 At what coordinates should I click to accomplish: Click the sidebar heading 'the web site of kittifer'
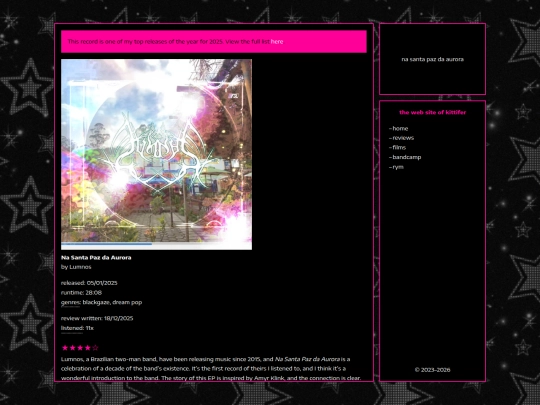click(433, 112)
